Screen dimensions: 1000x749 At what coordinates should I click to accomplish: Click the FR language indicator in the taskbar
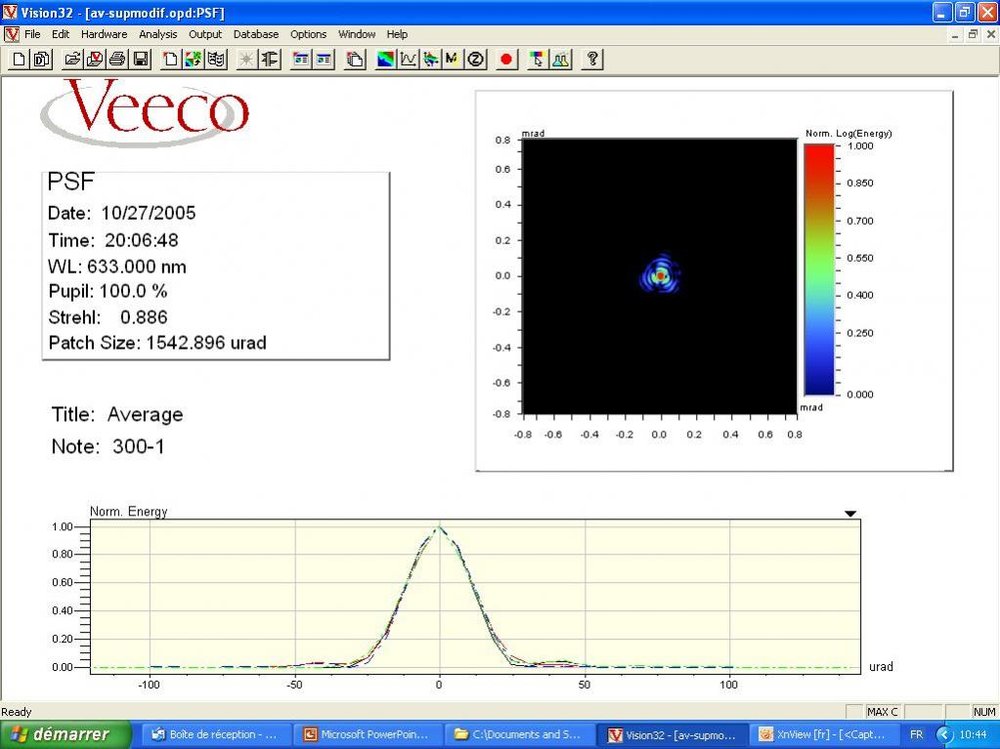tap(916, 733)
